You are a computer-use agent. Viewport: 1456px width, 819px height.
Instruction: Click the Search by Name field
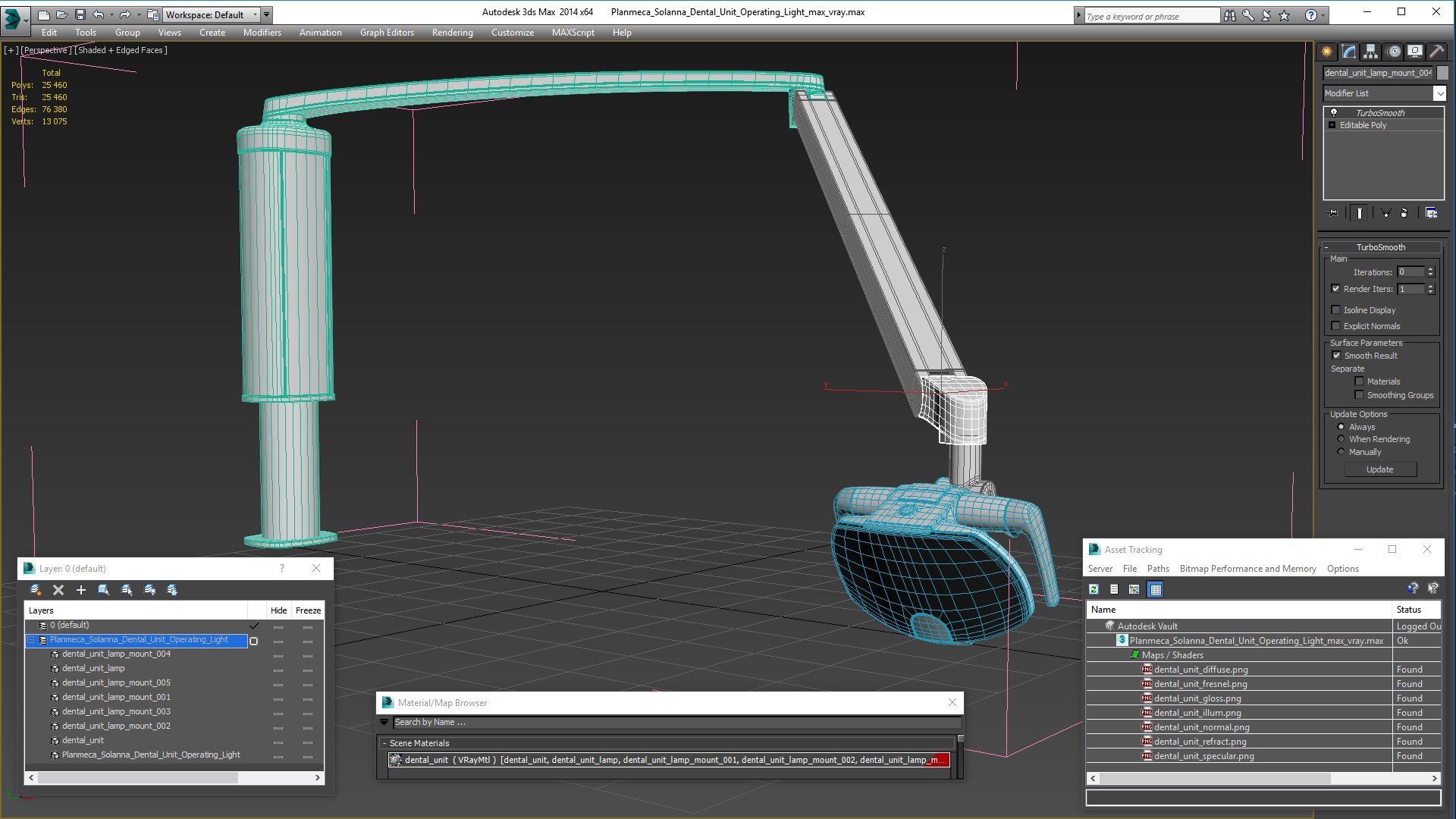tap(677, 723)
